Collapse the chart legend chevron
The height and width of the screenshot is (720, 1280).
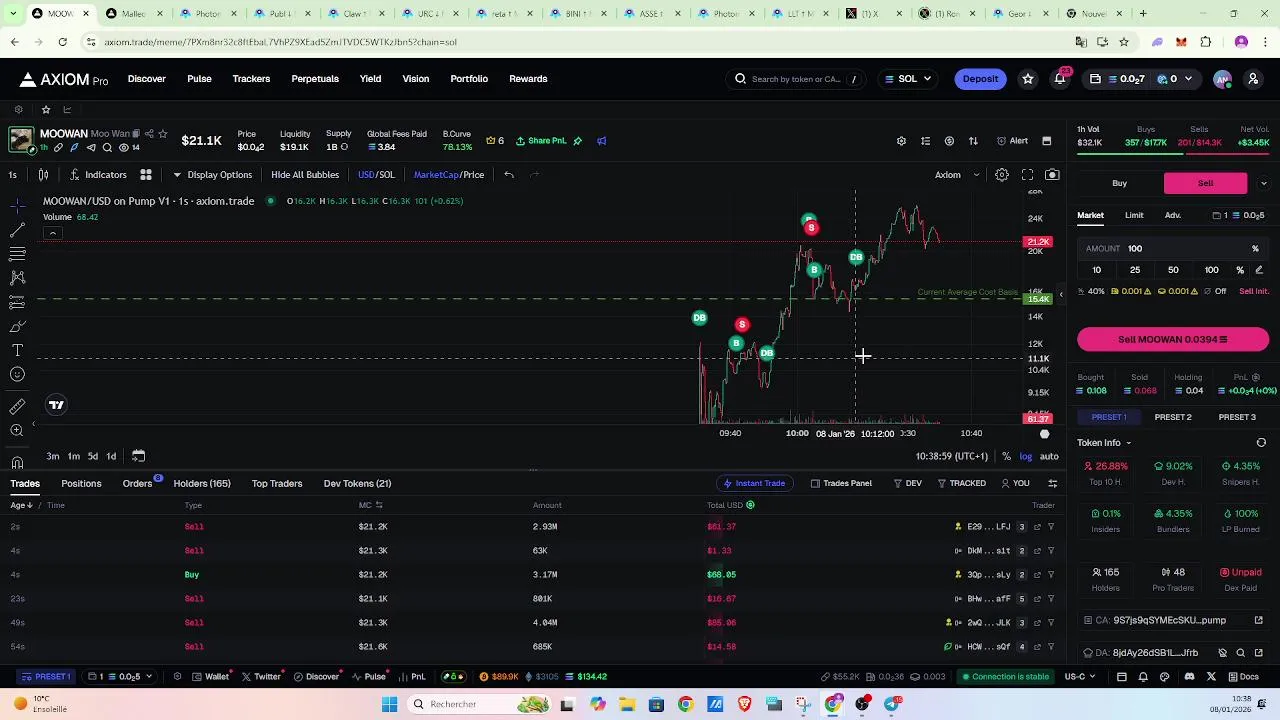(x=53, y=233)
